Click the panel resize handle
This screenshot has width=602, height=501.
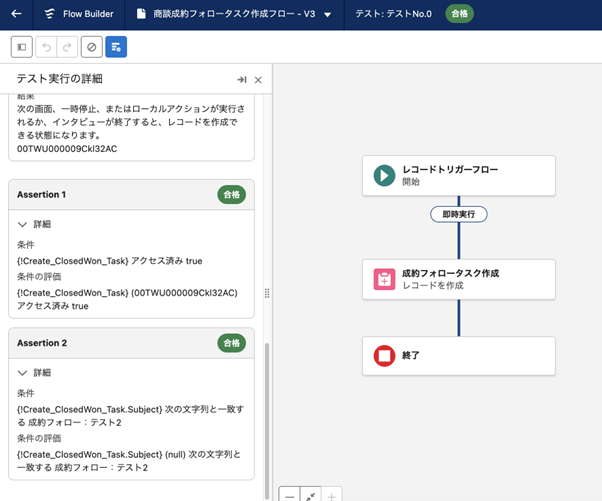point(266,293)
